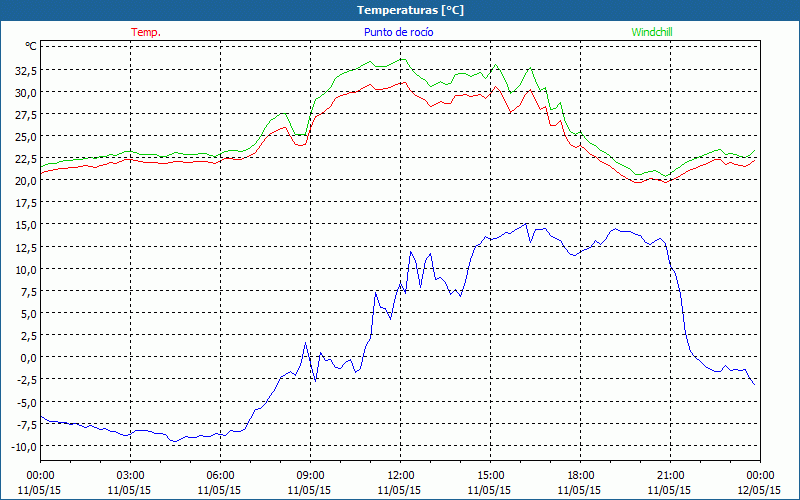800x500 pixels.
Task: Click the 2,5 y-axis value
Action: coord(28,336)
